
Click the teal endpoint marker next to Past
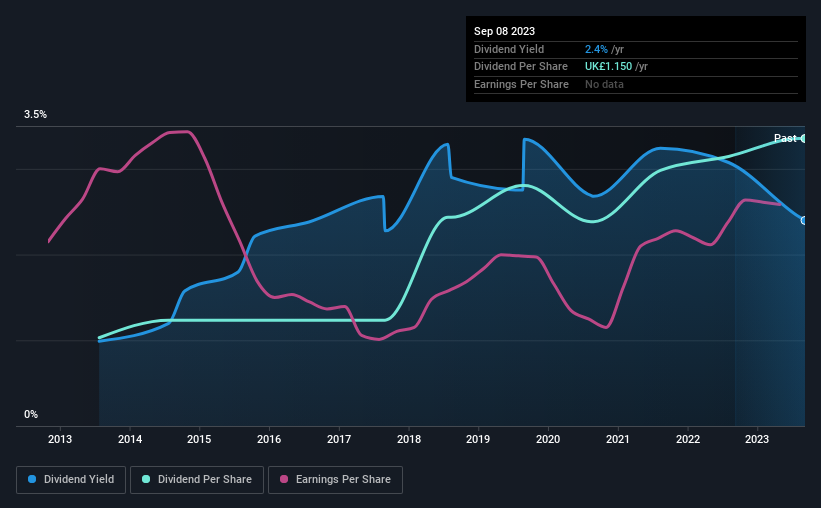coord(803,138)
